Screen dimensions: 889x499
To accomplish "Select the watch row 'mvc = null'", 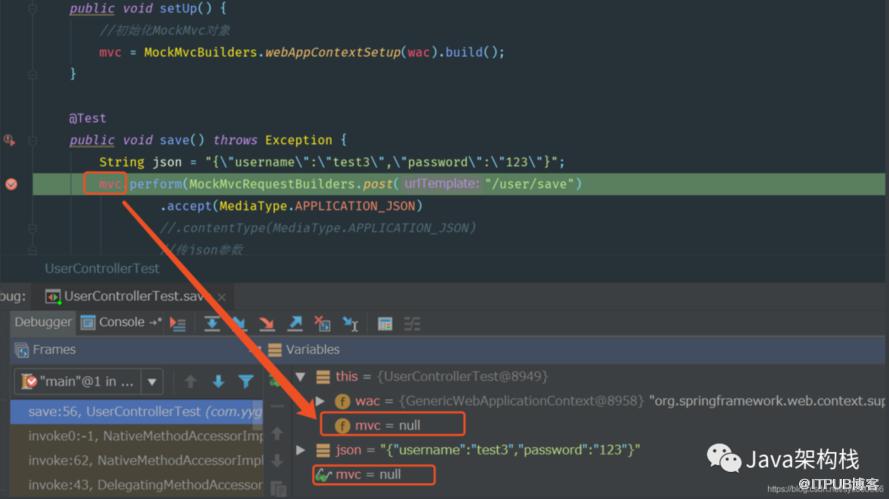I will pyautogui.click(x=374, y=475).
